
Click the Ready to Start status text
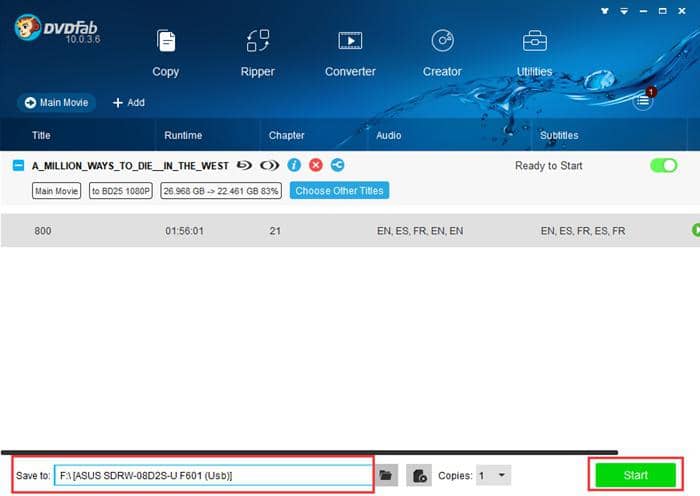(x=549, y=166)
